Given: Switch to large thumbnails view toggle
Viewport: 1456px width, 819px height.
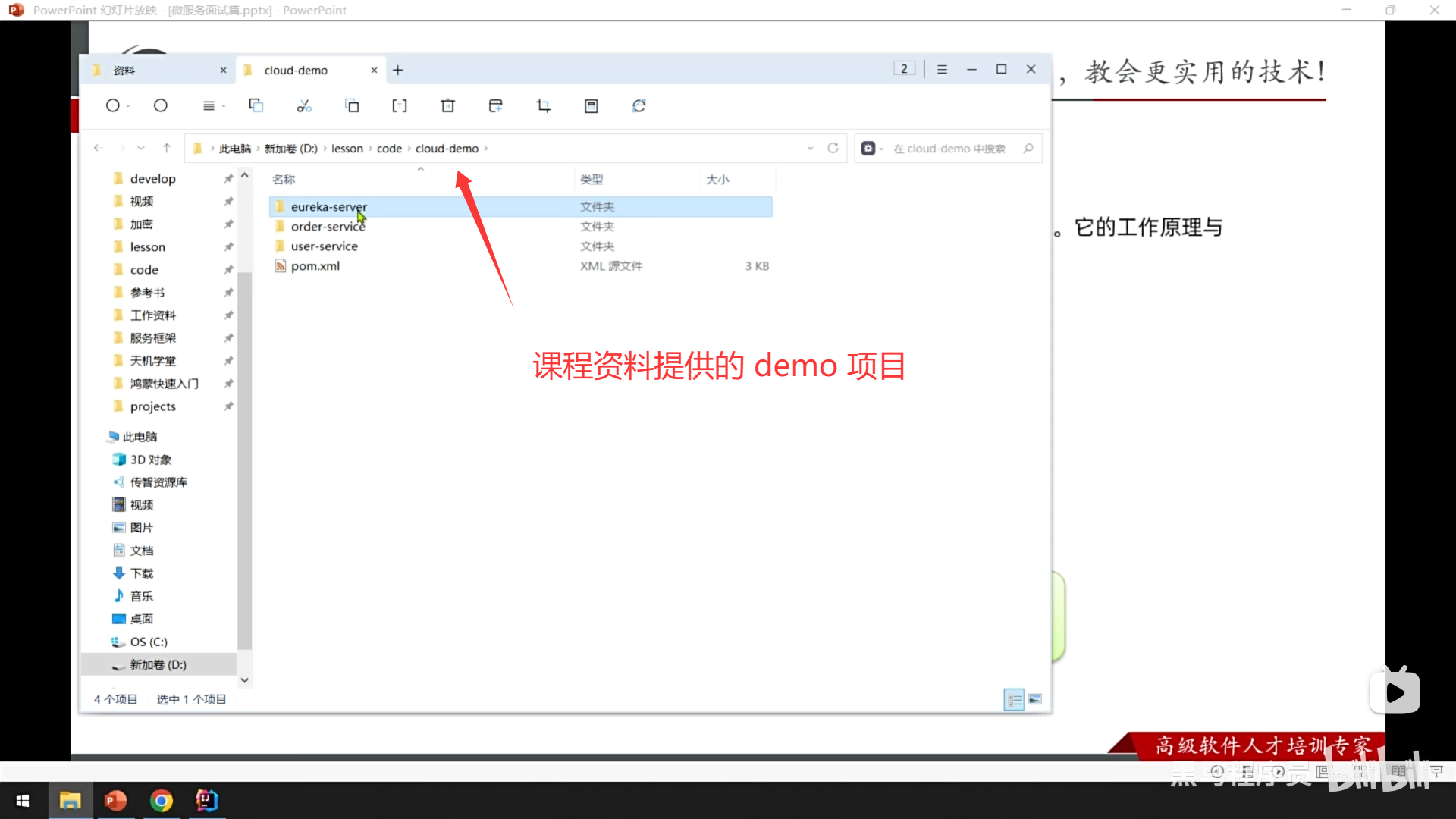Looking at the screenshot, I should [x=1035, y=699].
